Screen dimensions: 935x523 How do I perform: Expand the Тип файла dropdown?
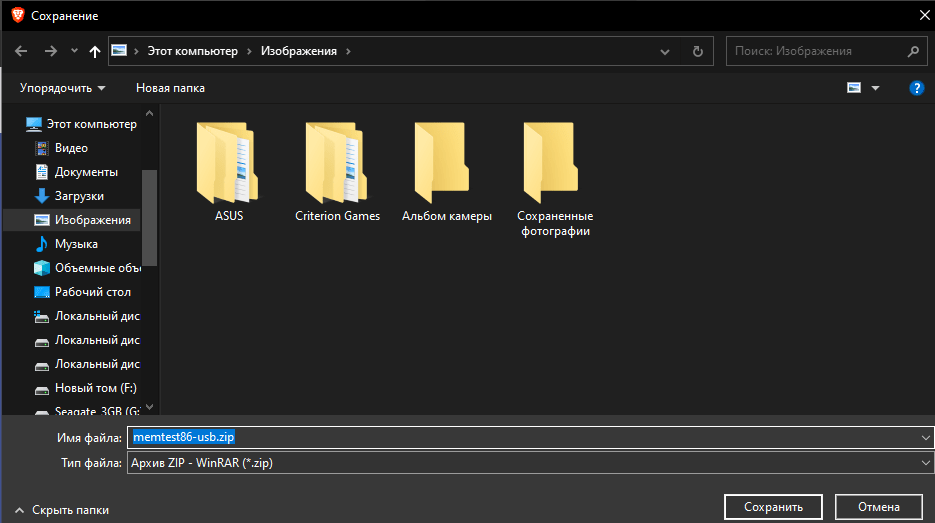(924, 463)
